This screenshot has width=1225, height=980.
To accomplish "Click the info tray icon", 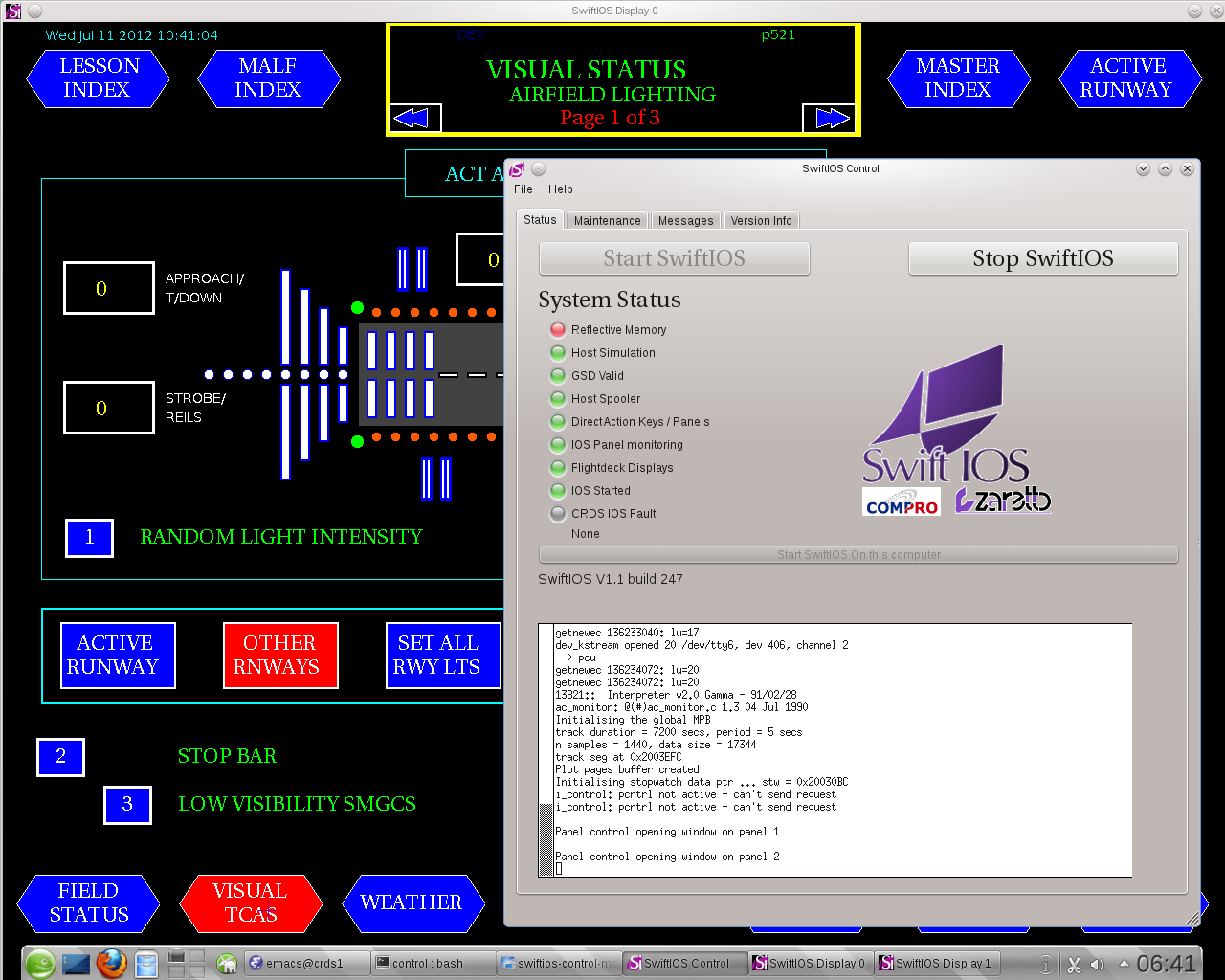I will [x=1046, y=965].
